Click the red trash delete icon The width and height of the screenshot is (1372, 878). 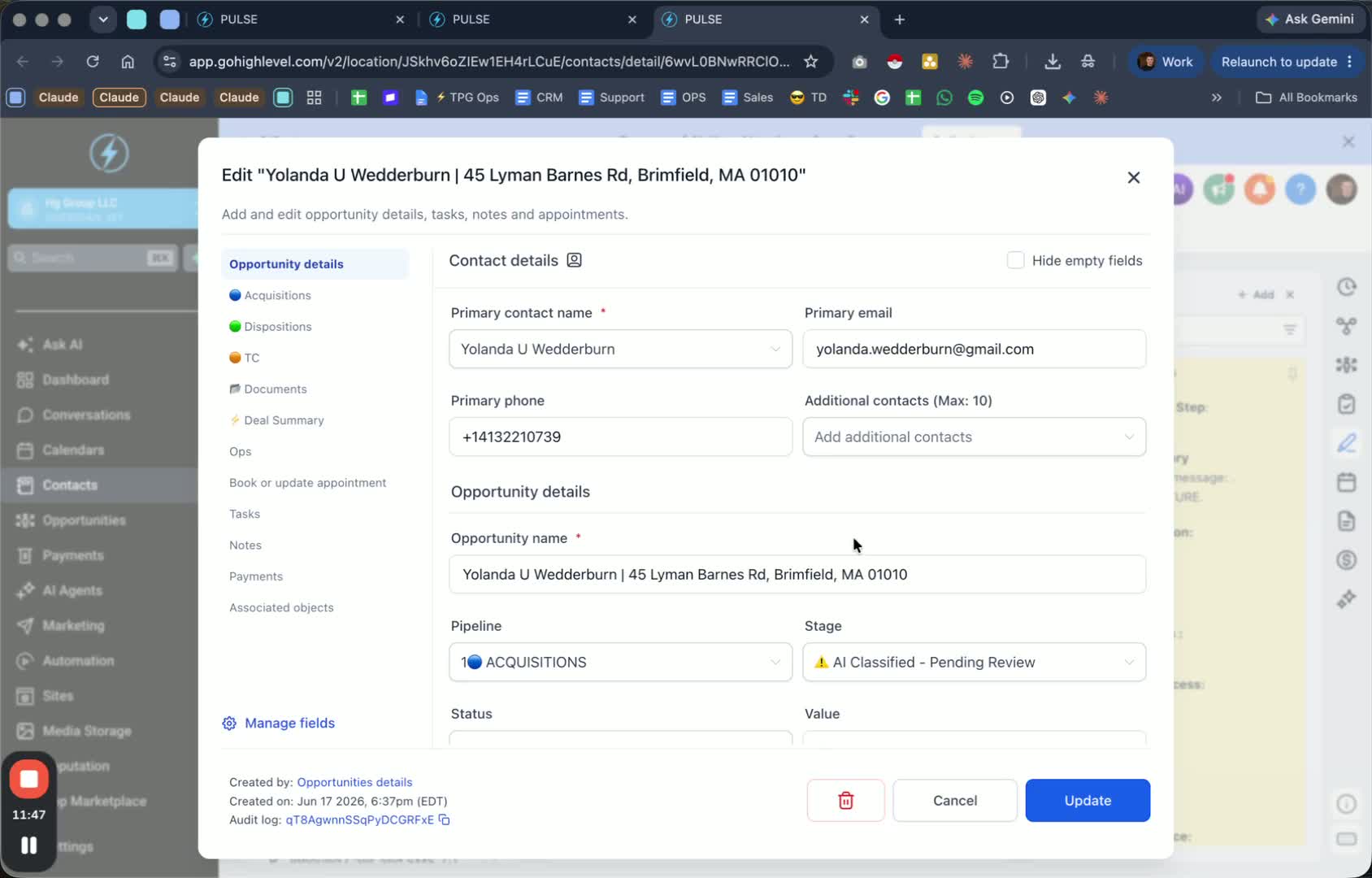845,801
